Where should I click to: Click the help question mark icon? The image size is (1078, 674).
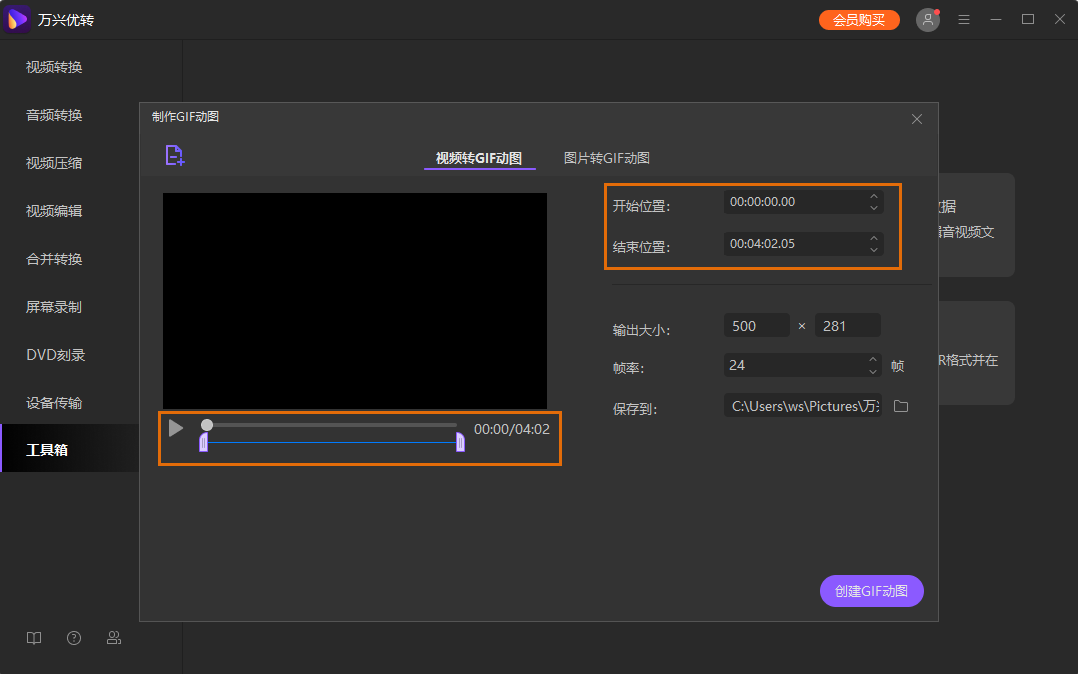(x=74, y=638)
